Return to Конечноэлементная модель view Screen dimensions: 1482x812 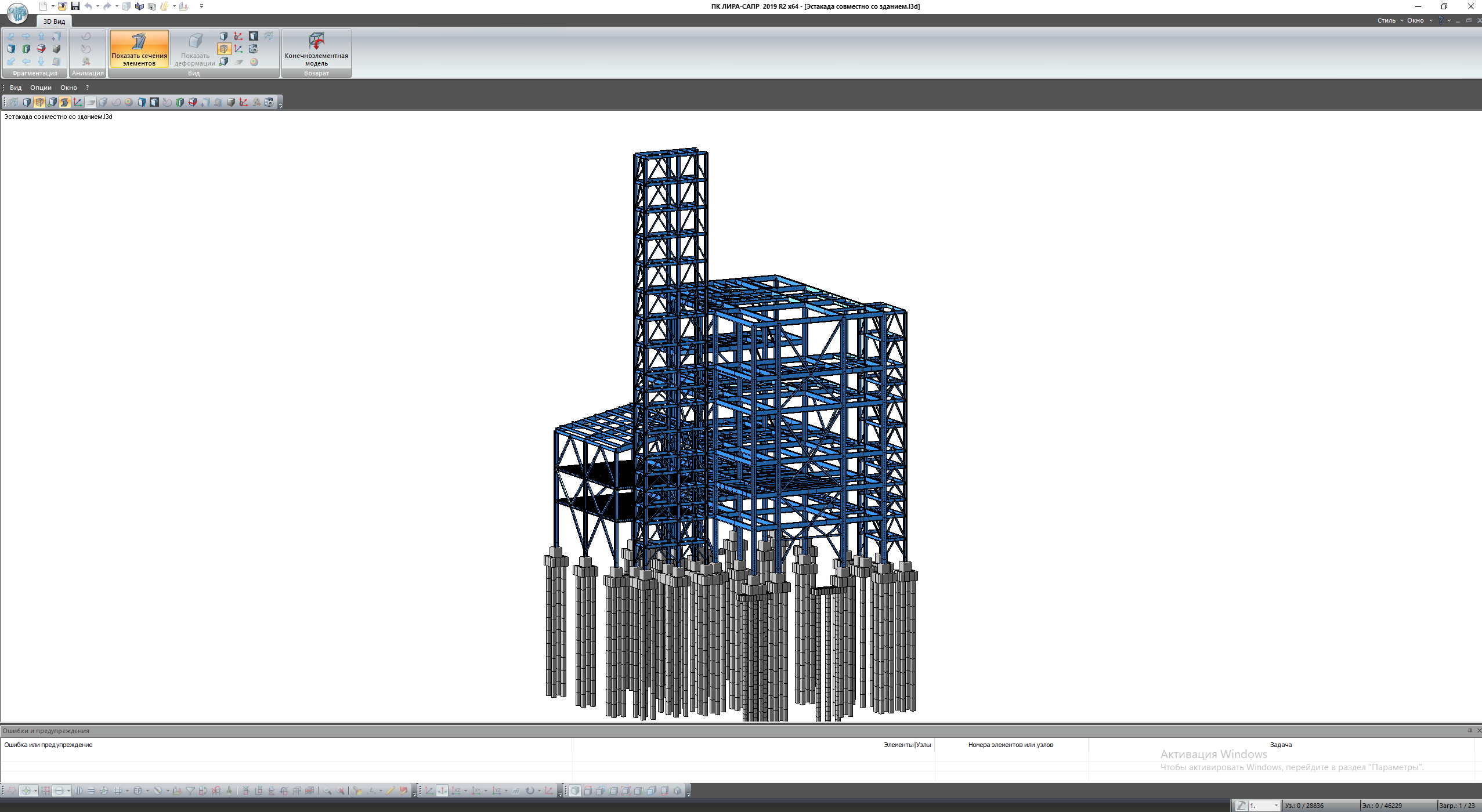tap(316, 49)
